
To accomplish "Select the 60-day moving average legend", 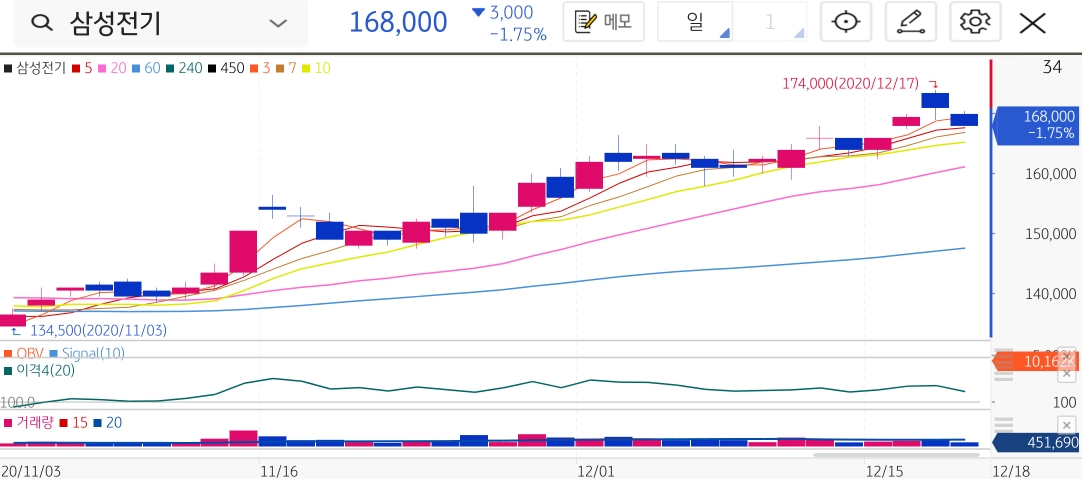I will (145, 68).
